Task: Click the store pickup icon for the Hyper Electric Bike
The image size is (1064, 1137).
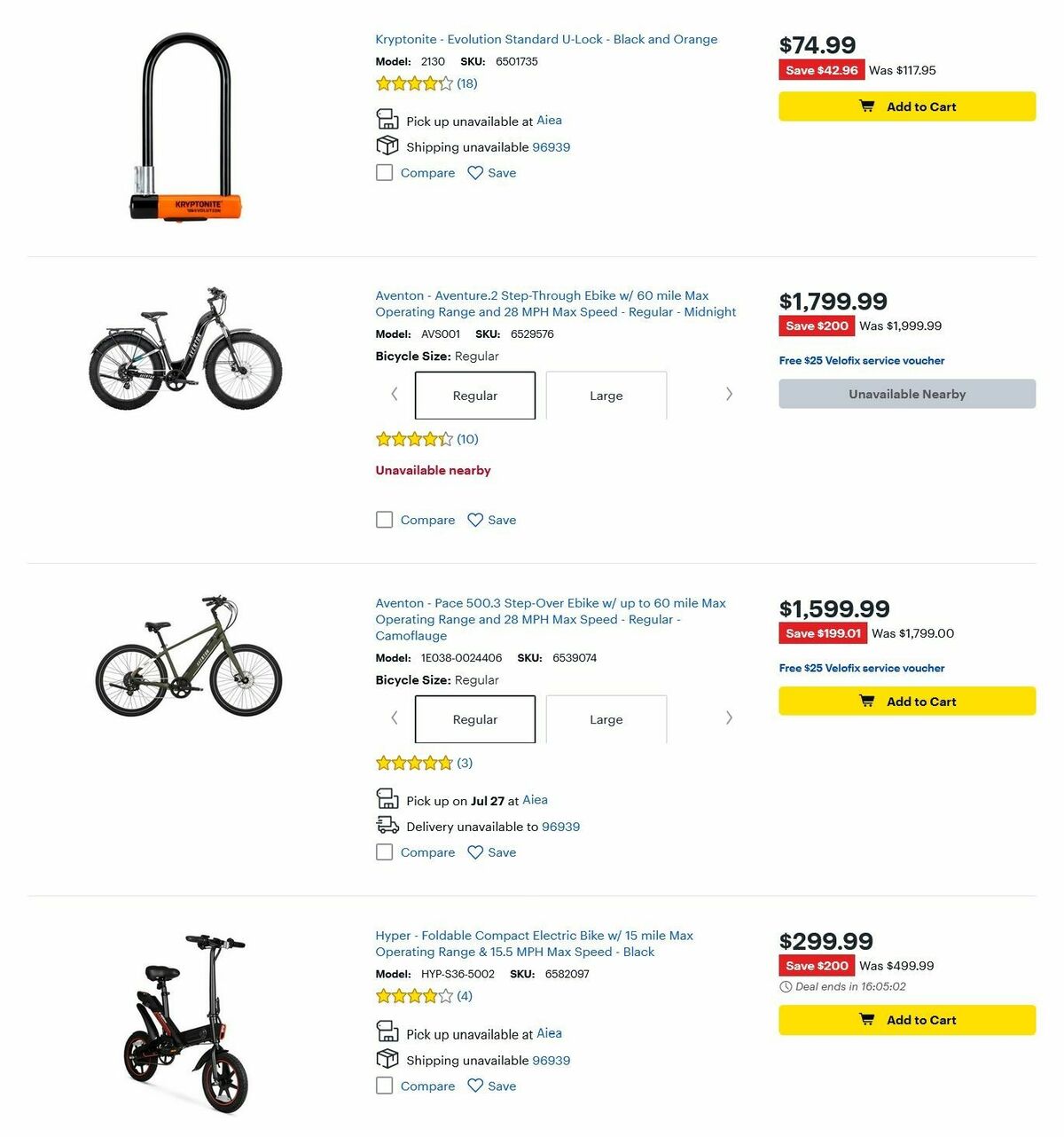Action: tap(387, 1031)
